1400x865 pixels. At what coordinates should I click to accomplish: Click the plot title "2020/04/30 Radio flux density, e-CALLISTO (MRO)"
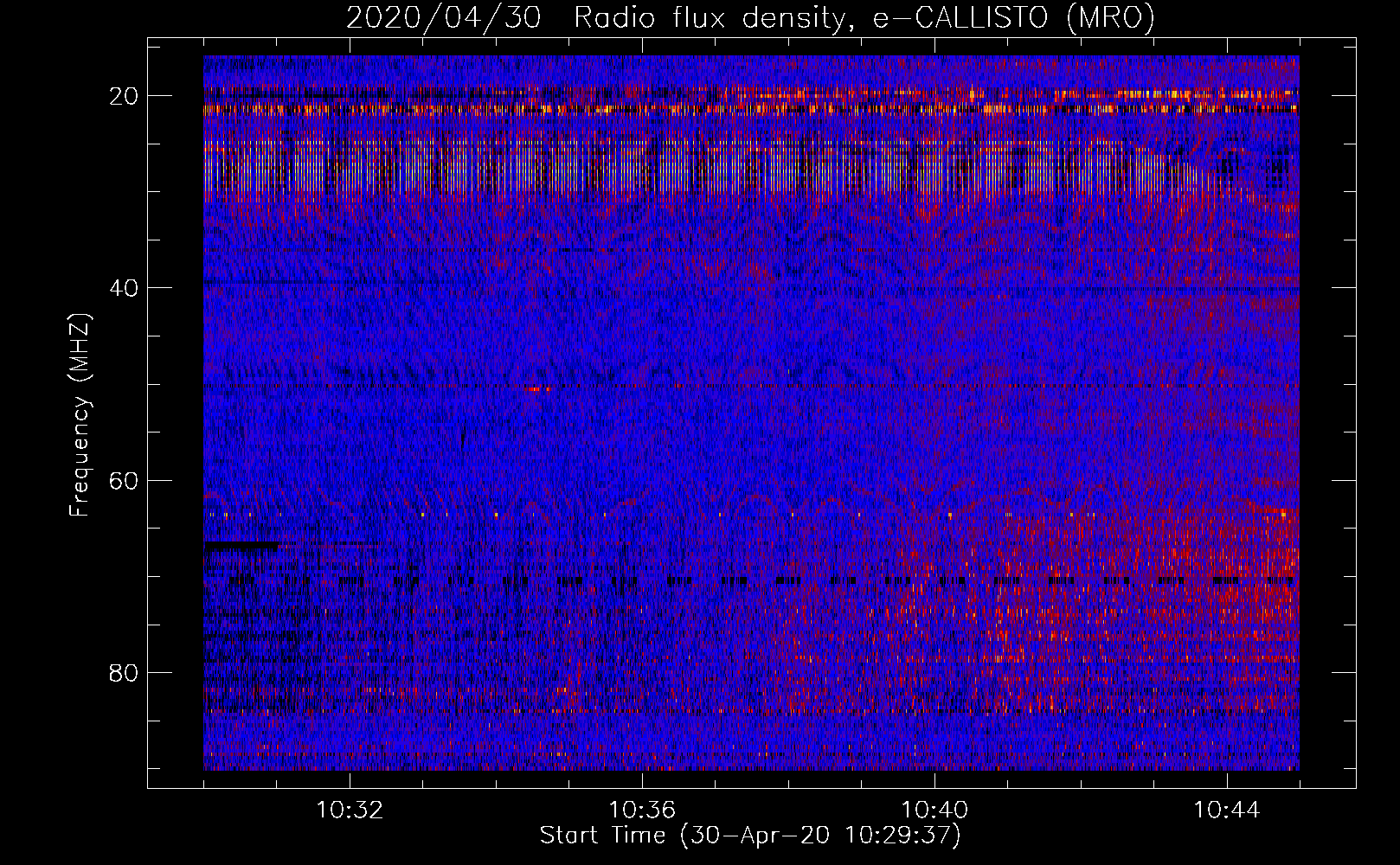click(750, 17)
